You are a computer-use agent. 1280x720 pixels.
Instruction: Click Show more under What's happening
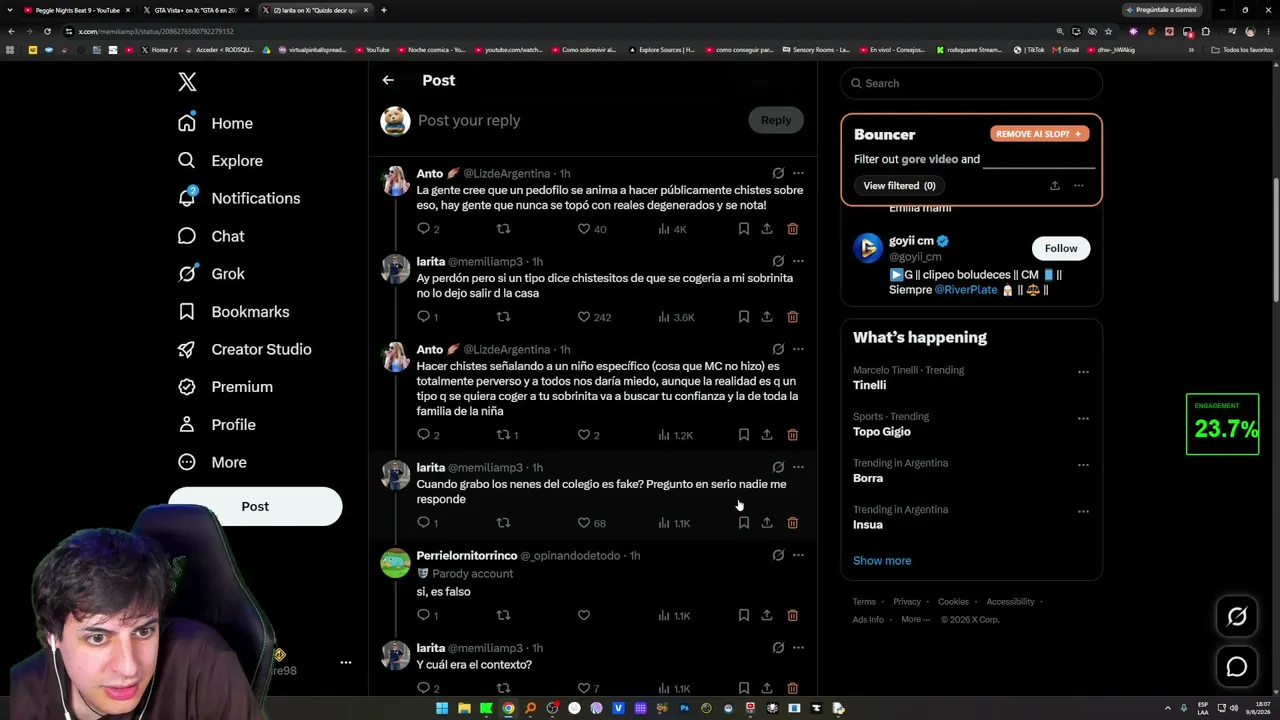[882, 561]
